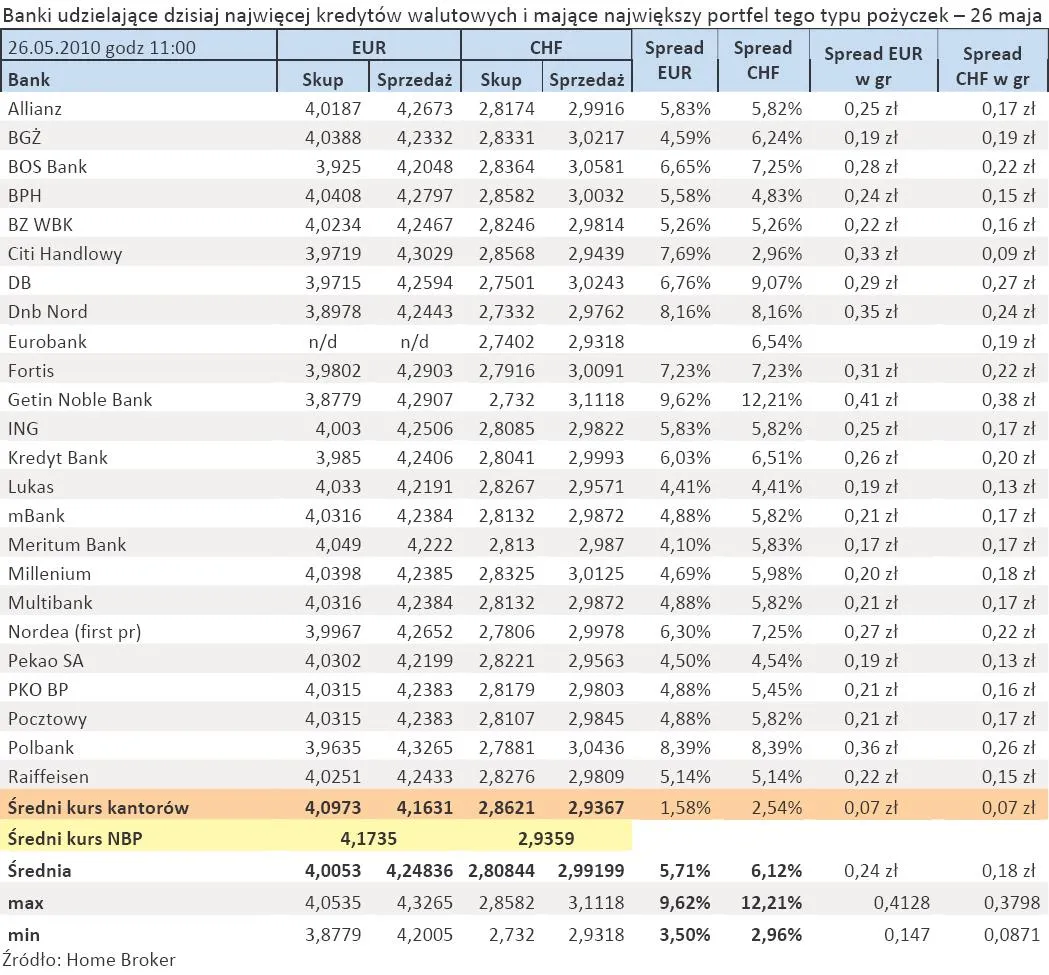Click 7,69% EUR spread for Citi Handlowy
Viewport: 1049px width, 975px height.
point(686,255)
